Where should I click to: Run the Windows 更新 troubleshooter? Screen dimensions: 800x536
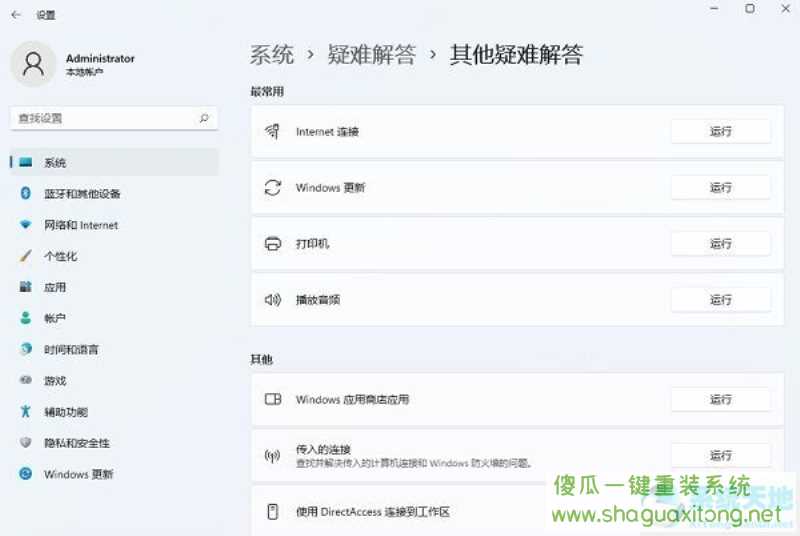pos(720,188)
